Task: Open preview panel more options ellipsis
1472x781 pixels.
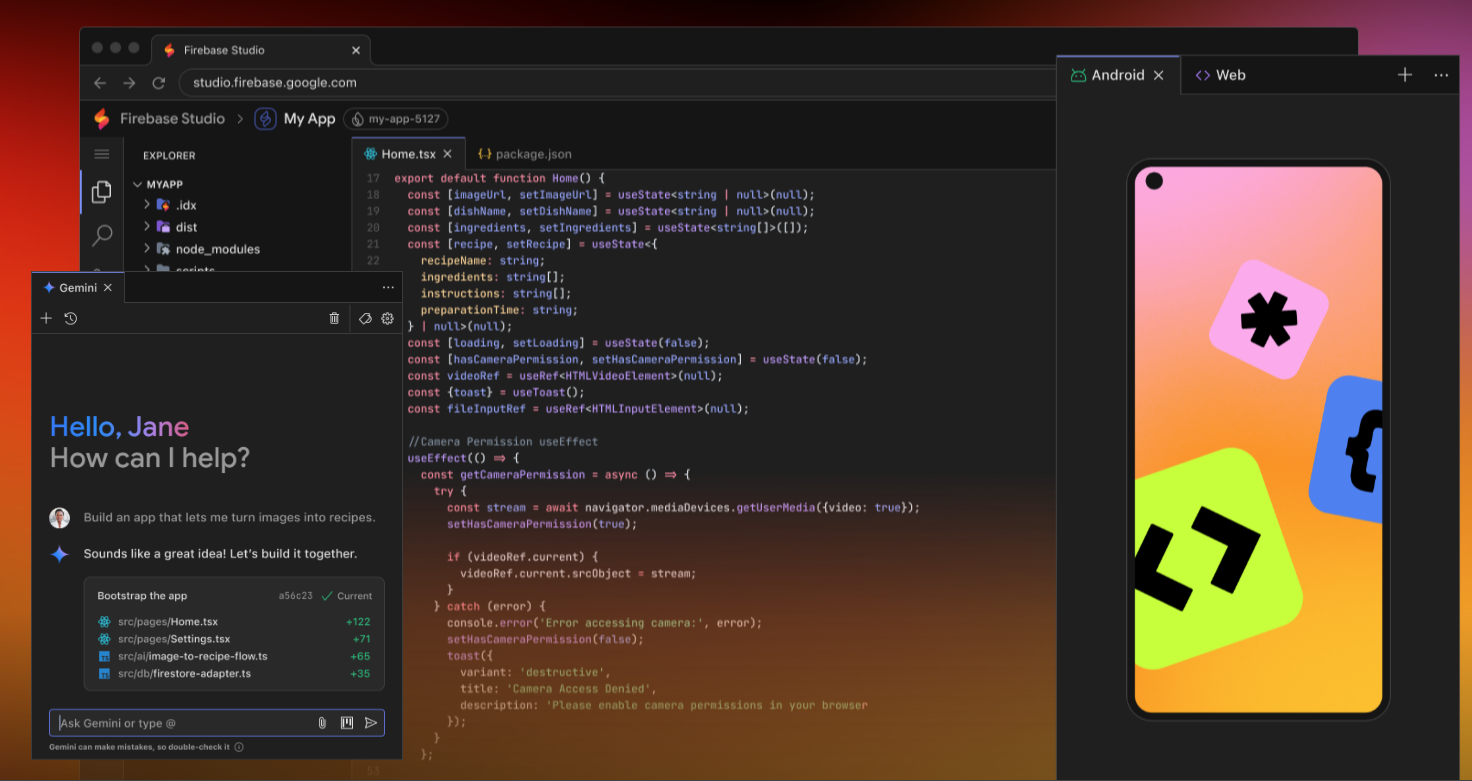Action: click(1441, 75)
